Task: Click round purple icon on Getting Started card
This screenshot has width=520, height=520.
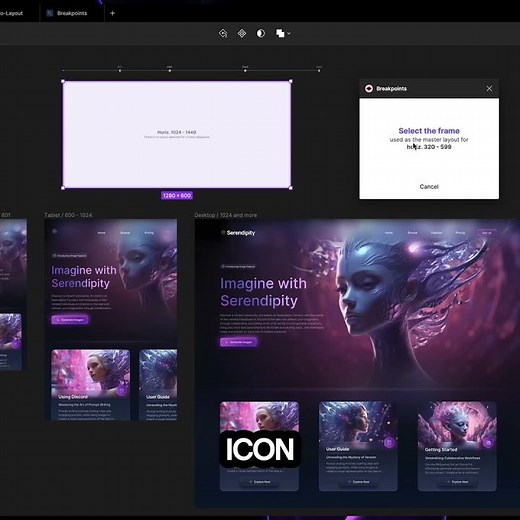Action: tap(488, 443)
